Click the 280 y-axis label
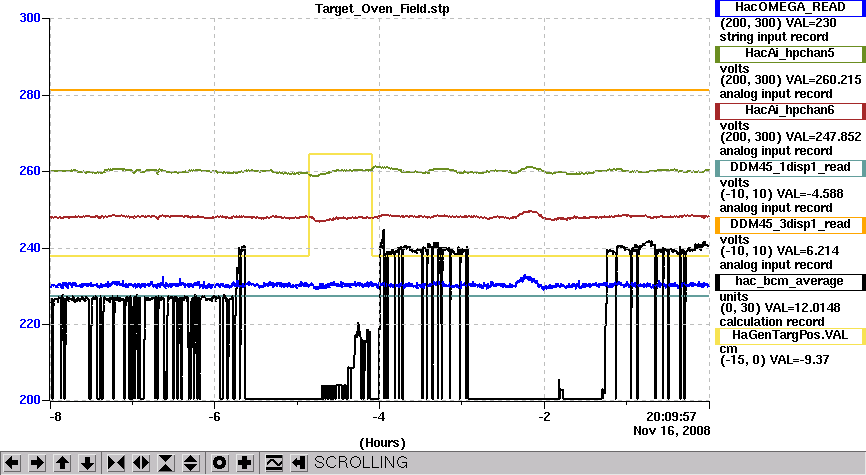This screenshot has height=475, width=866. (x=30, y=94)
